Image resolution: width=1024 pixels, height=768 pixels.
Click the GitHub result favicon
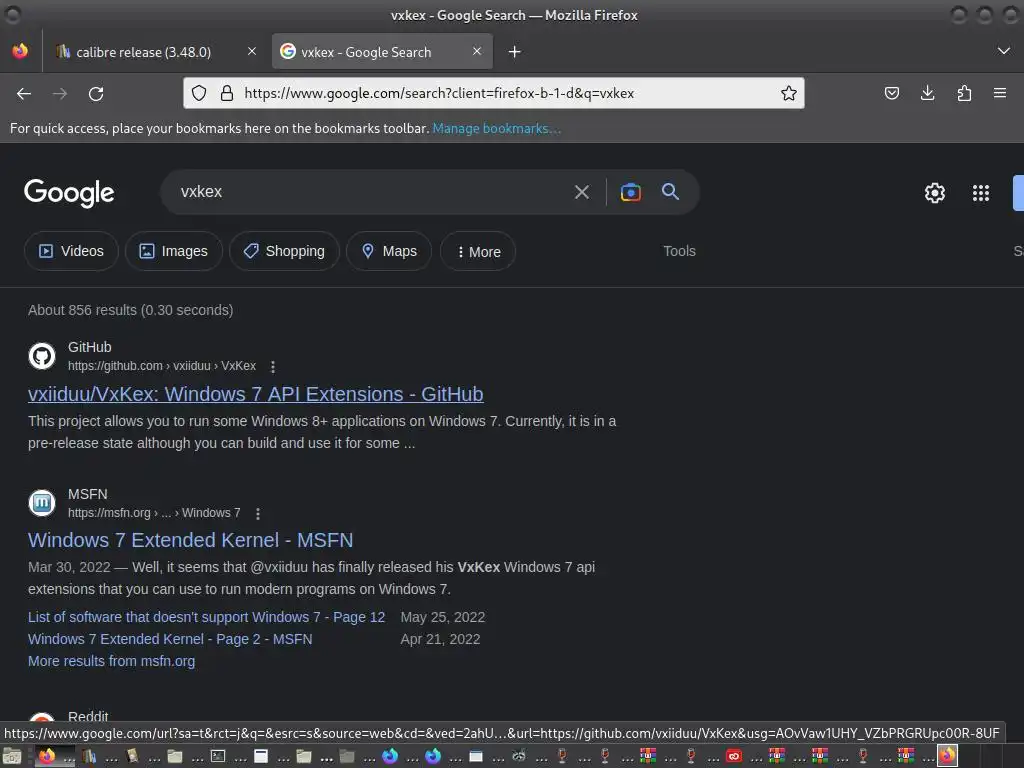tap(42, 356)
